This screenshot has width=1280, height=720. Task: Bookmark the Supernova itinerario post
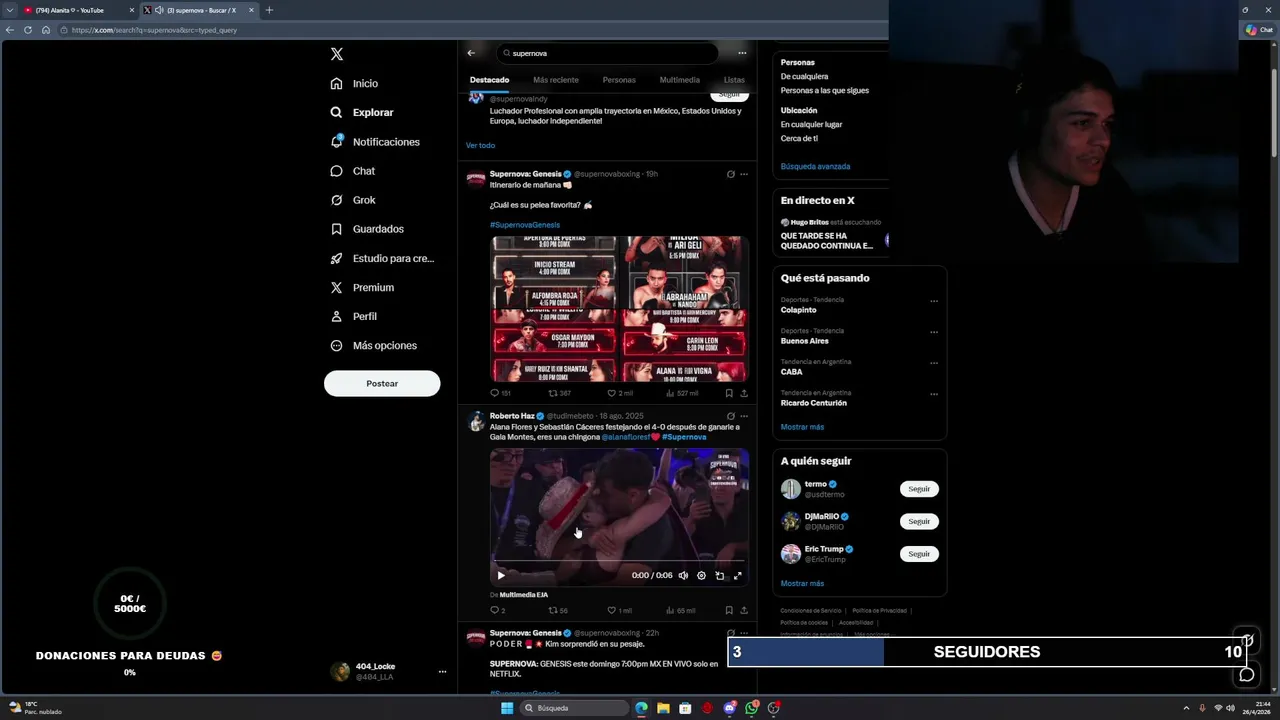click(728, 393)
